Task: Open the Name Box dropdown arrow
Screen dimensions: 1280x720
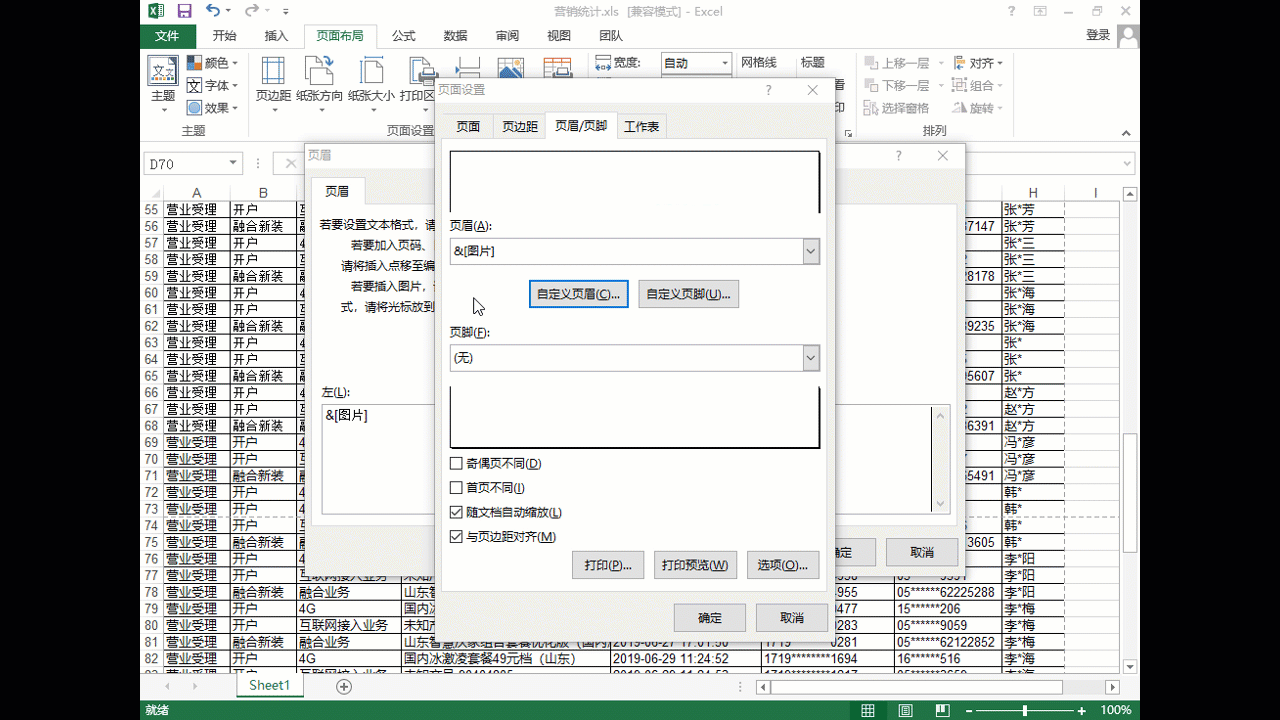Action: pos(233,163)
